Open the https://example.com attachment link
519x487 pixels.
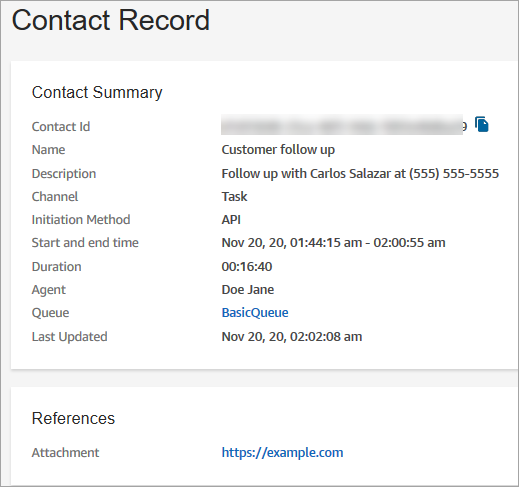282,452
